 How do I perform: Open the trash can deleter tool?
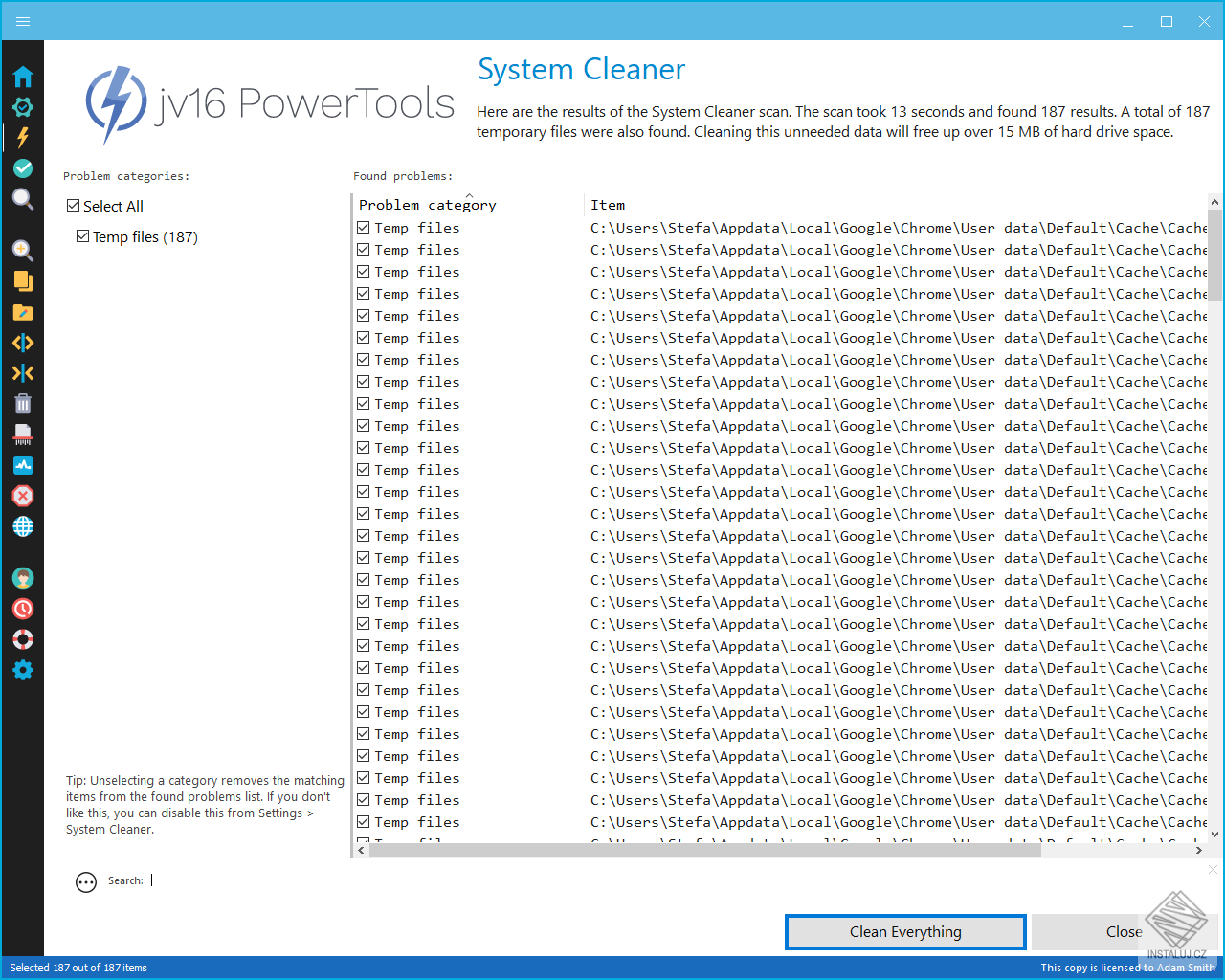tap(23, 404)
